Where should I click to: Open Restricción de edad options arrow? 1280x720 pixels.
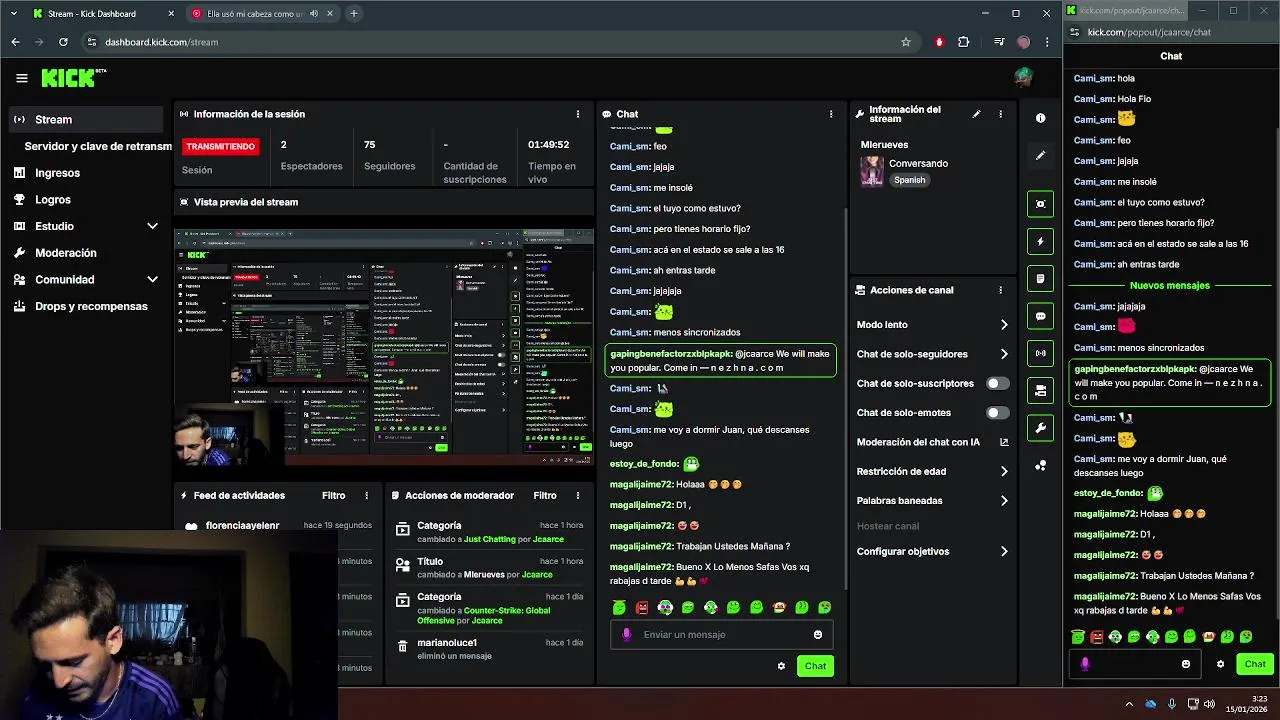(x=1004, y=471)
